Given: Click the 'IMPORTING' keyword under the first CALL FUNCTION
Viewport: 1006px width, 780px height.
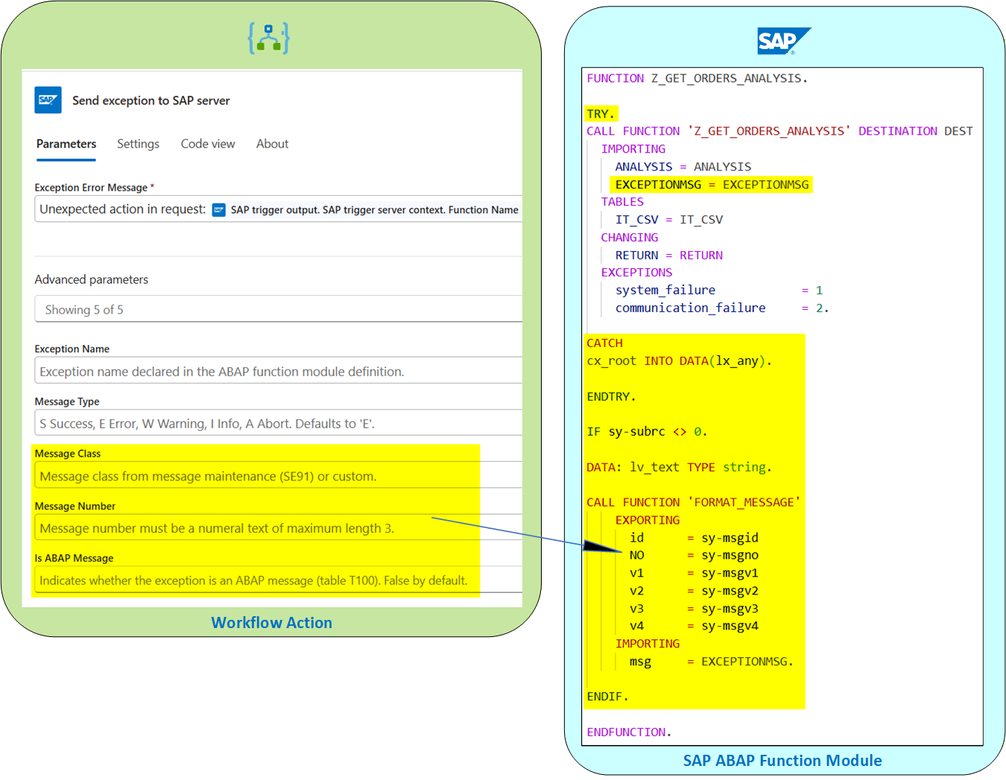Looking at the screenshot, I should point(633,149).
